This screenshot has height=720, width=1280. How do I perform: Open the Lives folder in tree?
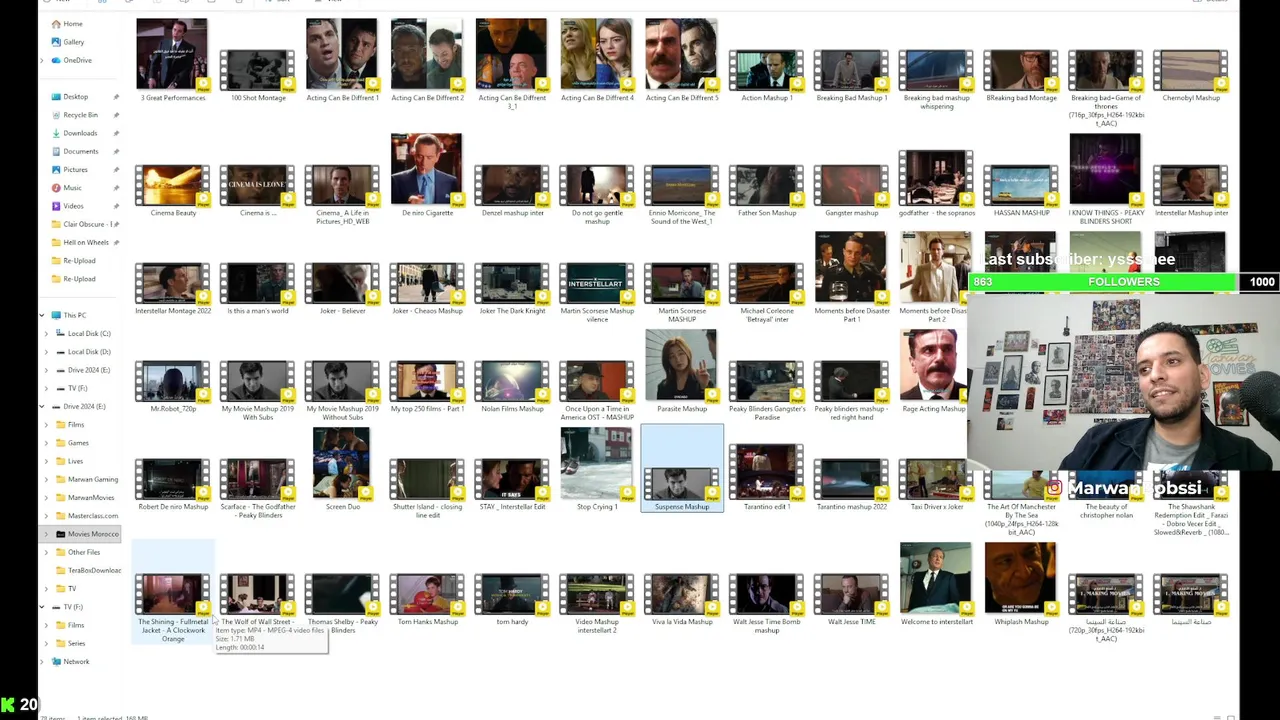[x=75, y=461]
